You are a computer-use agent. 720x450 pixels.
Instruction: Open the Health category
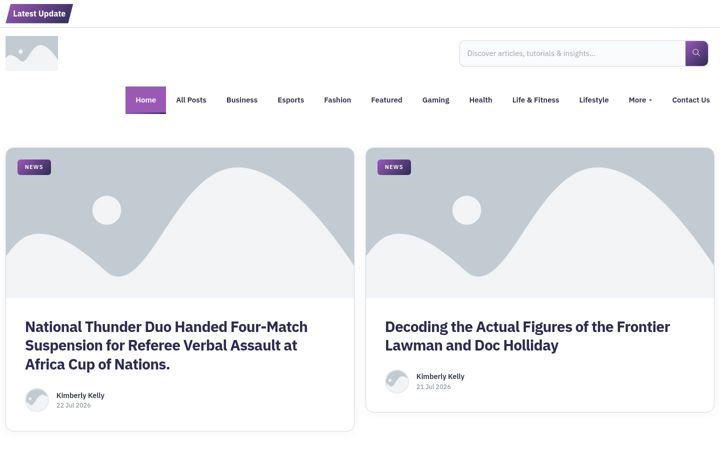tap(481, 100)
